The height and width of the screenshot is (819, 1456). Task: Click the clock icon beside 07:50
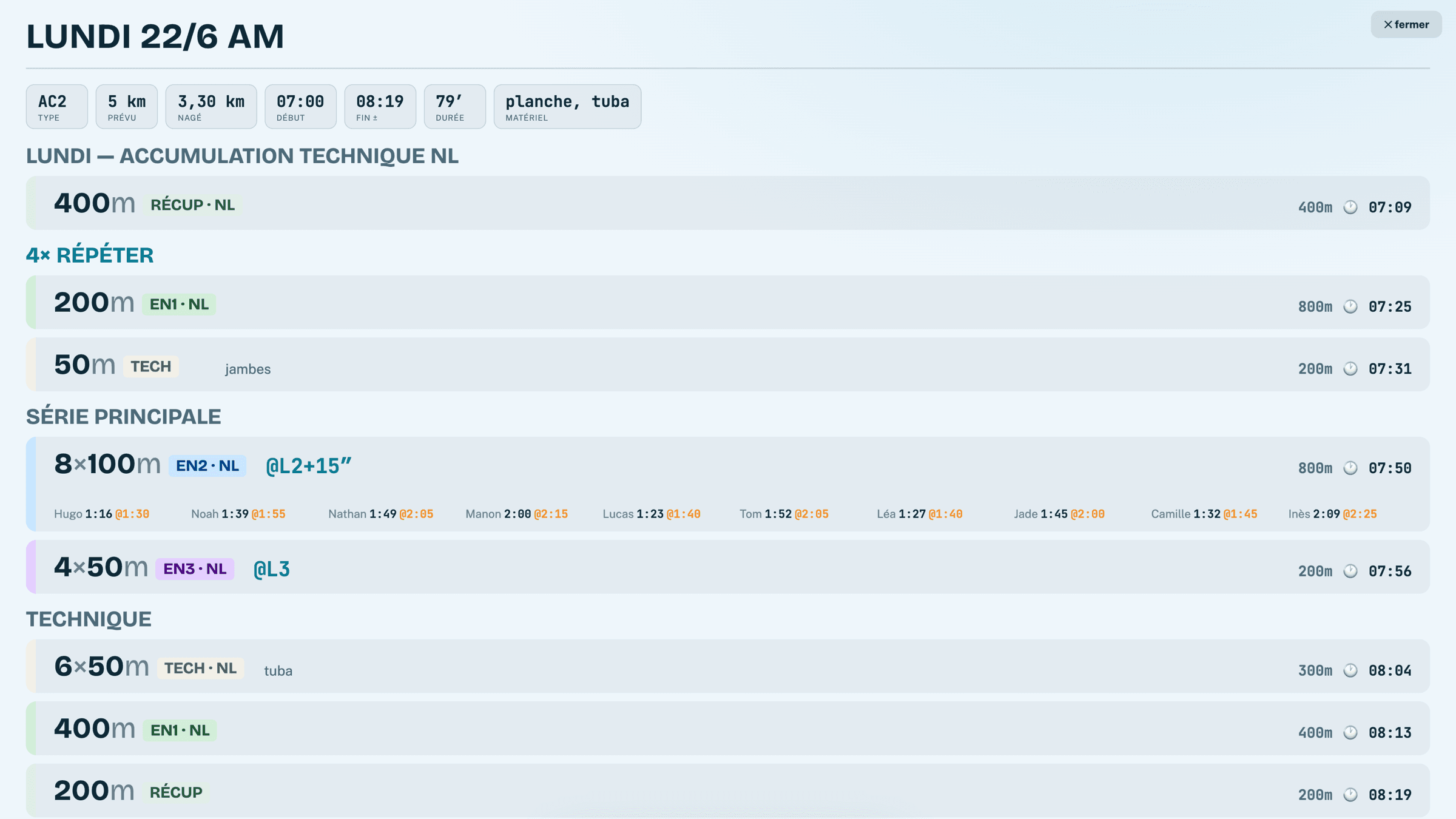click(x=1350, y=468)
